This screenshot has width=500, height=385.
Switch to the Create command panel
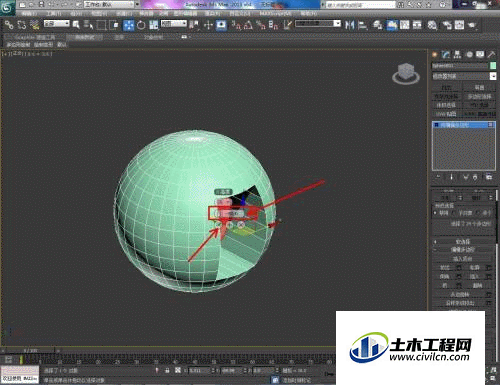pos(435,54)
